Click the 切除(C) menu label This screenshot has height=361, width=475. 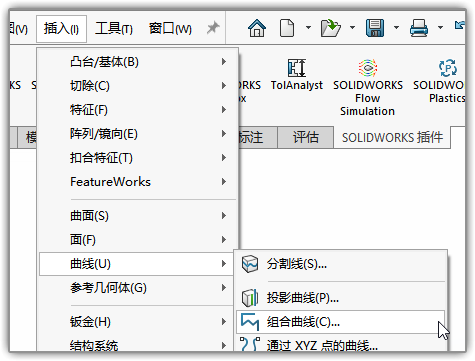pyautogui.click(x=90, y=86)
